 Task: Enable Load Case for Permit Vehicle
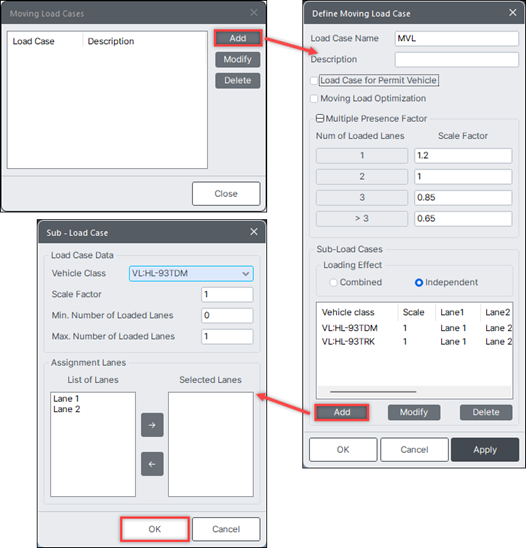(x=314, y=80)
